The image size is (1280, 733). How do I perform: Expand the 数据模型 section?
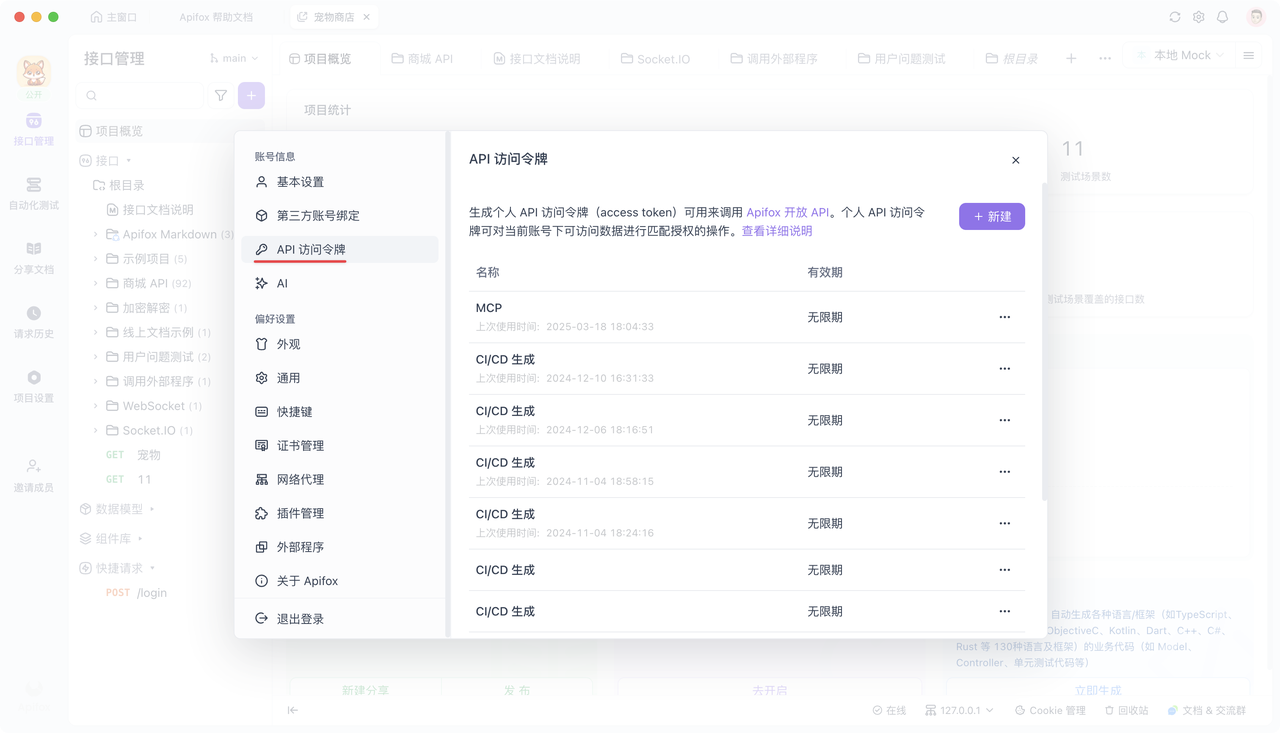[x=152, y=509]
